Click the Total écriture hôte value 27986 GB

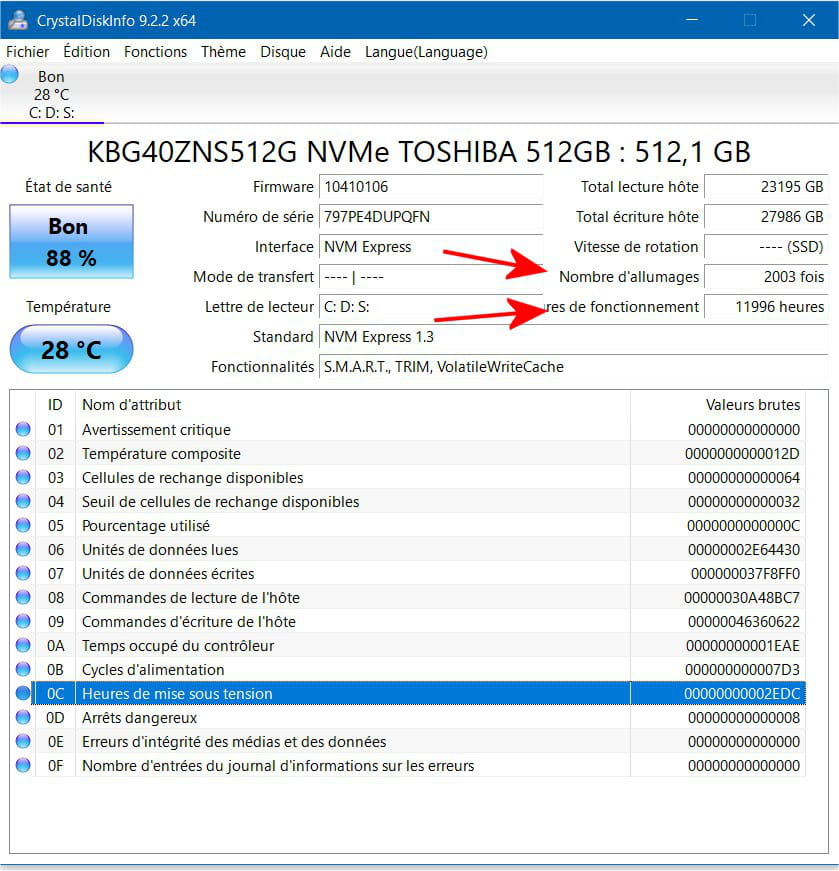[x=766, y=217]
